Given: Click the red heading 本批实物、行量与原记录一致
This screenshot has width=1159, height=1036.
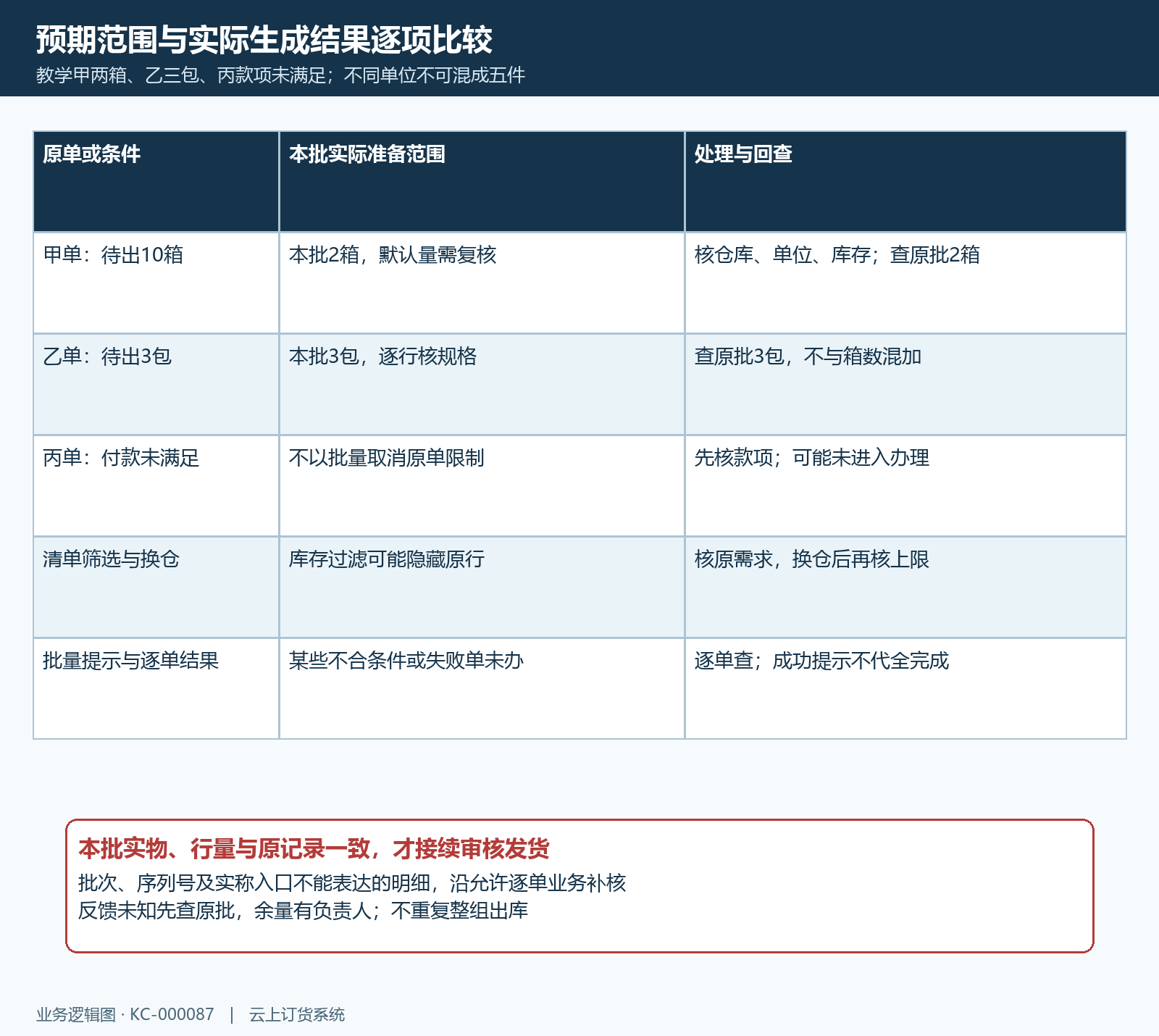Looking at the screenshot, I should pyautogui.click(x=314, y=848).
